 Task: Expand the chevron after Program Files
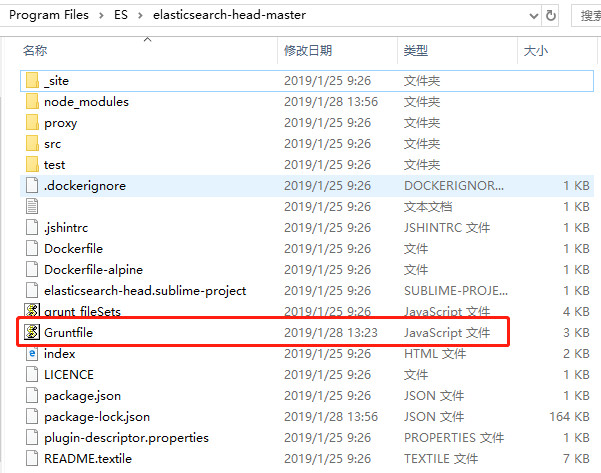click(x=101, y=15)
